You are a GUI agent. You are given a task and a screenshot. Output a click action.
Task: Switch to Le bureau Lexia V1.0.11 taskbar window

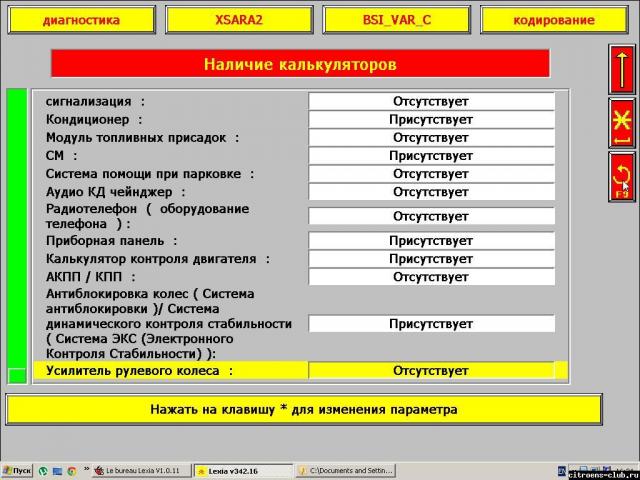click(142, 471)
